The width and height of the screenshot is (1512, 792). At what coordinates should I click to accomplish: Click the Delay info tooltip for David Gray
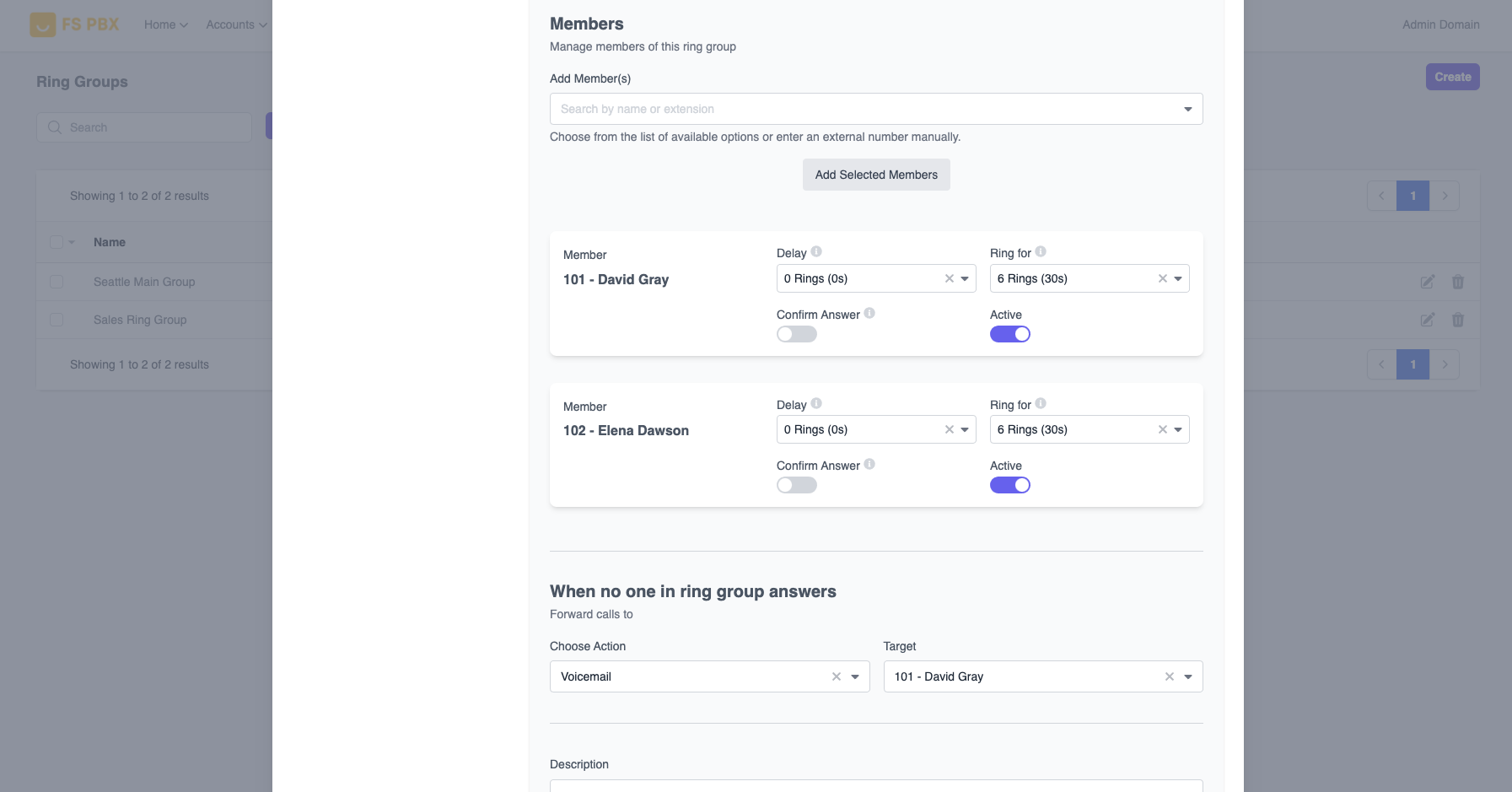[x=815, y=251]
